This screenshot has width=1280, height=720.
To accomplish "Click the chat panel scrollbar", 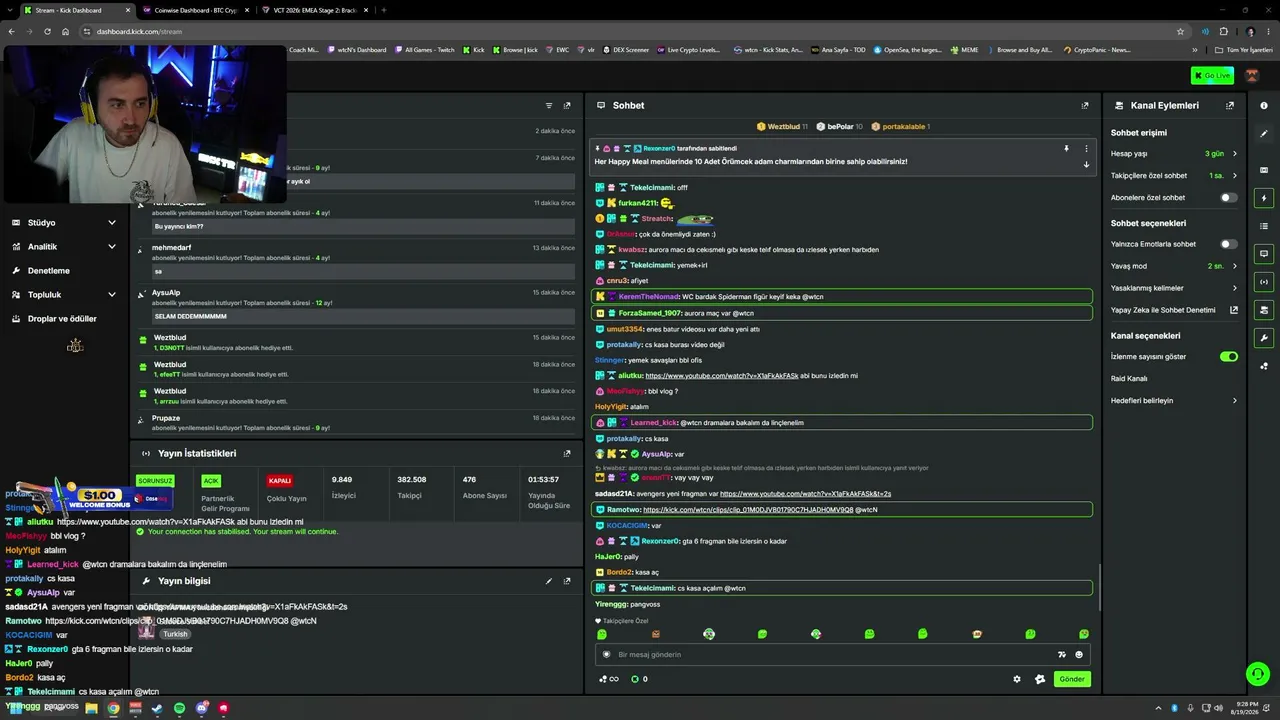I will [1099, 588].
